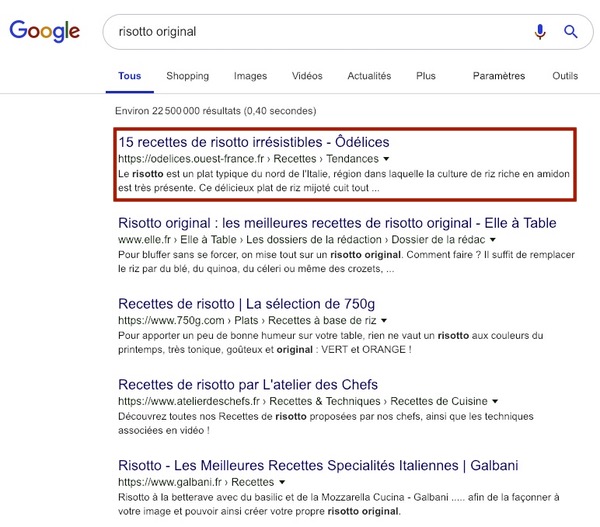
Task: Open the Outils search tools
Action: pyautogui.click(x=565, y=76)
